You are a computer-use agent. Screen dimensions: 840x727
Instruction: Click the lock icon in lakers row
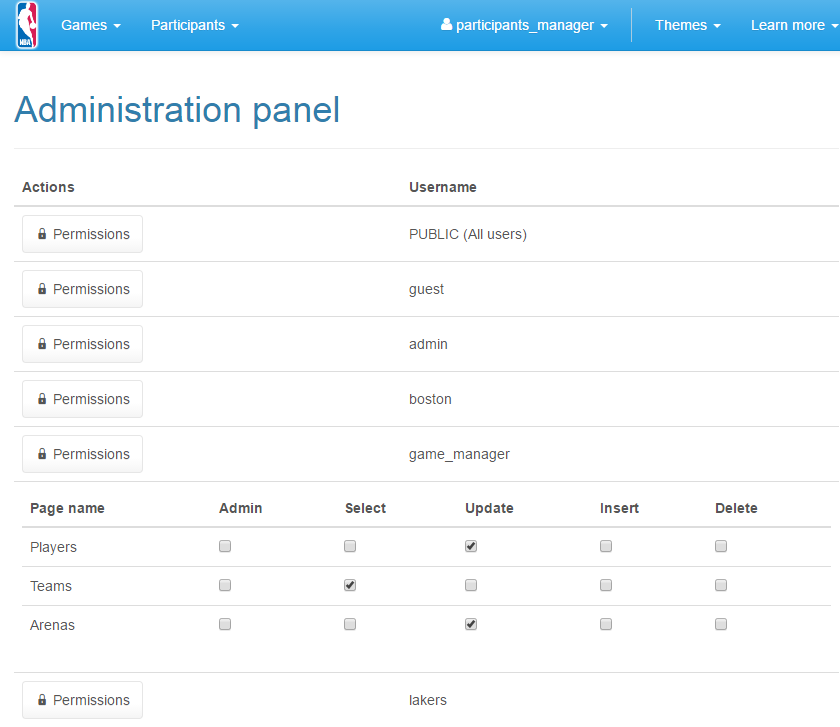(42, 700)
